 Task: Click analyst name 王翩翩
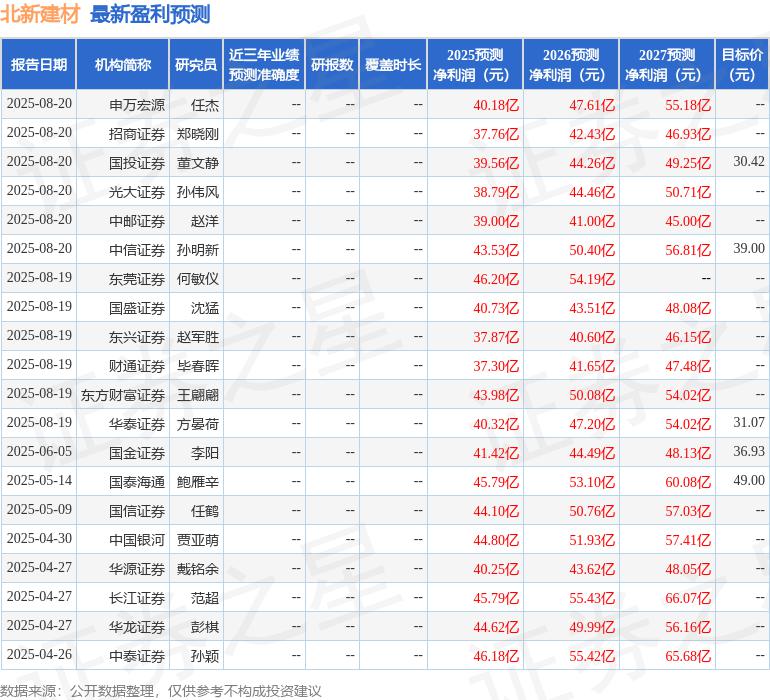(198, 394)
